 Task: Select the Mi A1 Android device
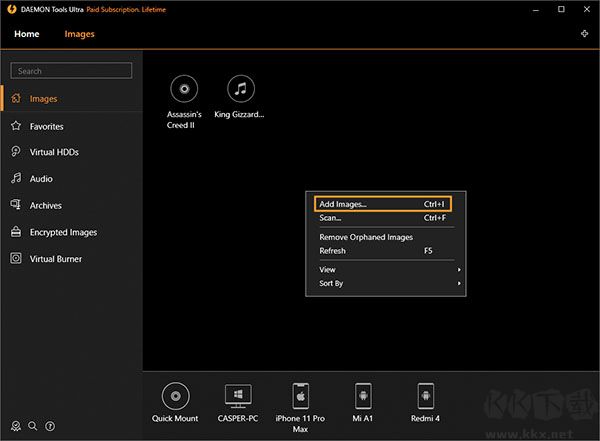click(361, 396)
